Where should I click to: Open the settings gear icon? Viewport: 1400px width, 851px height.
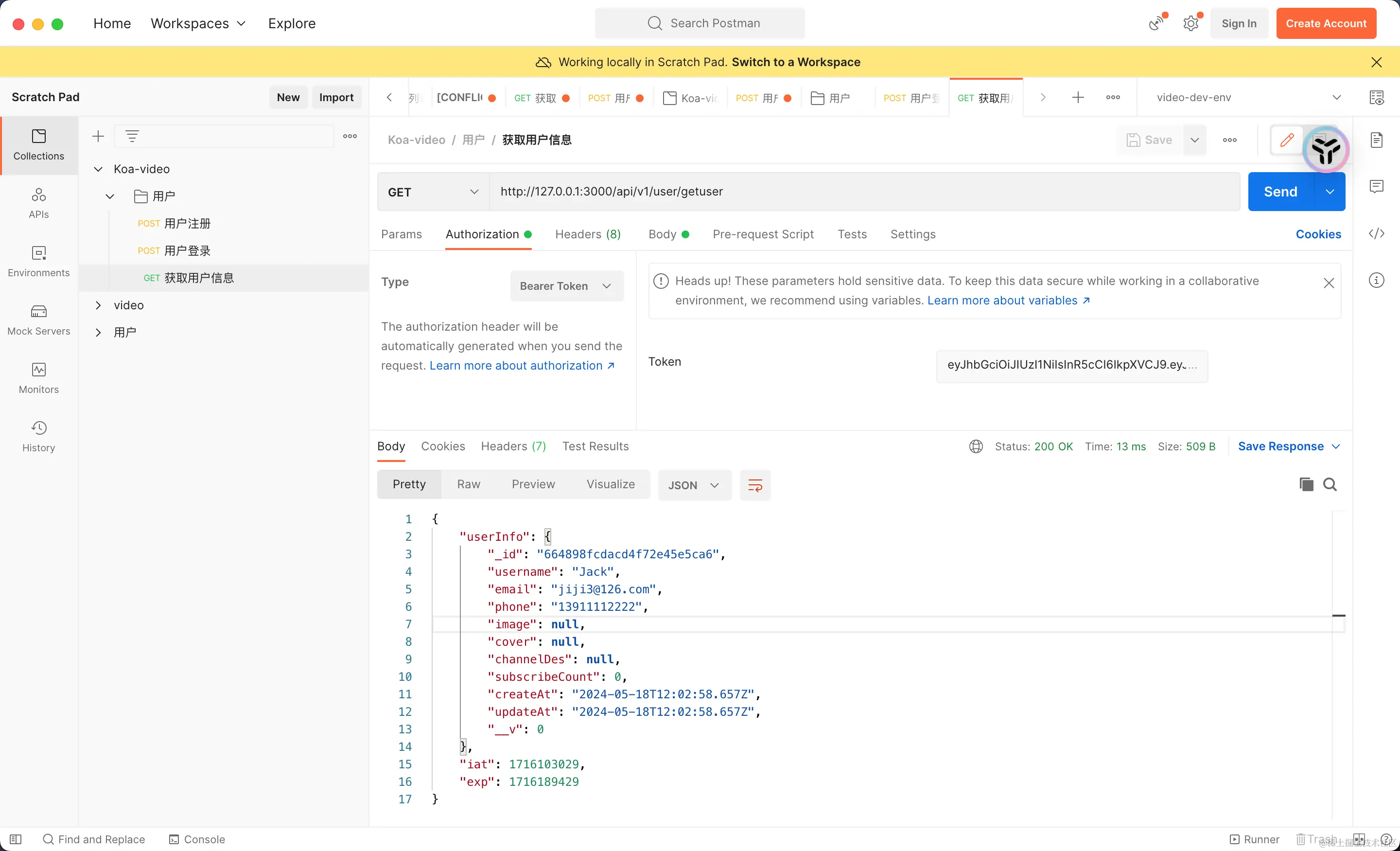pyautogui.click(x=1190, y=23)
